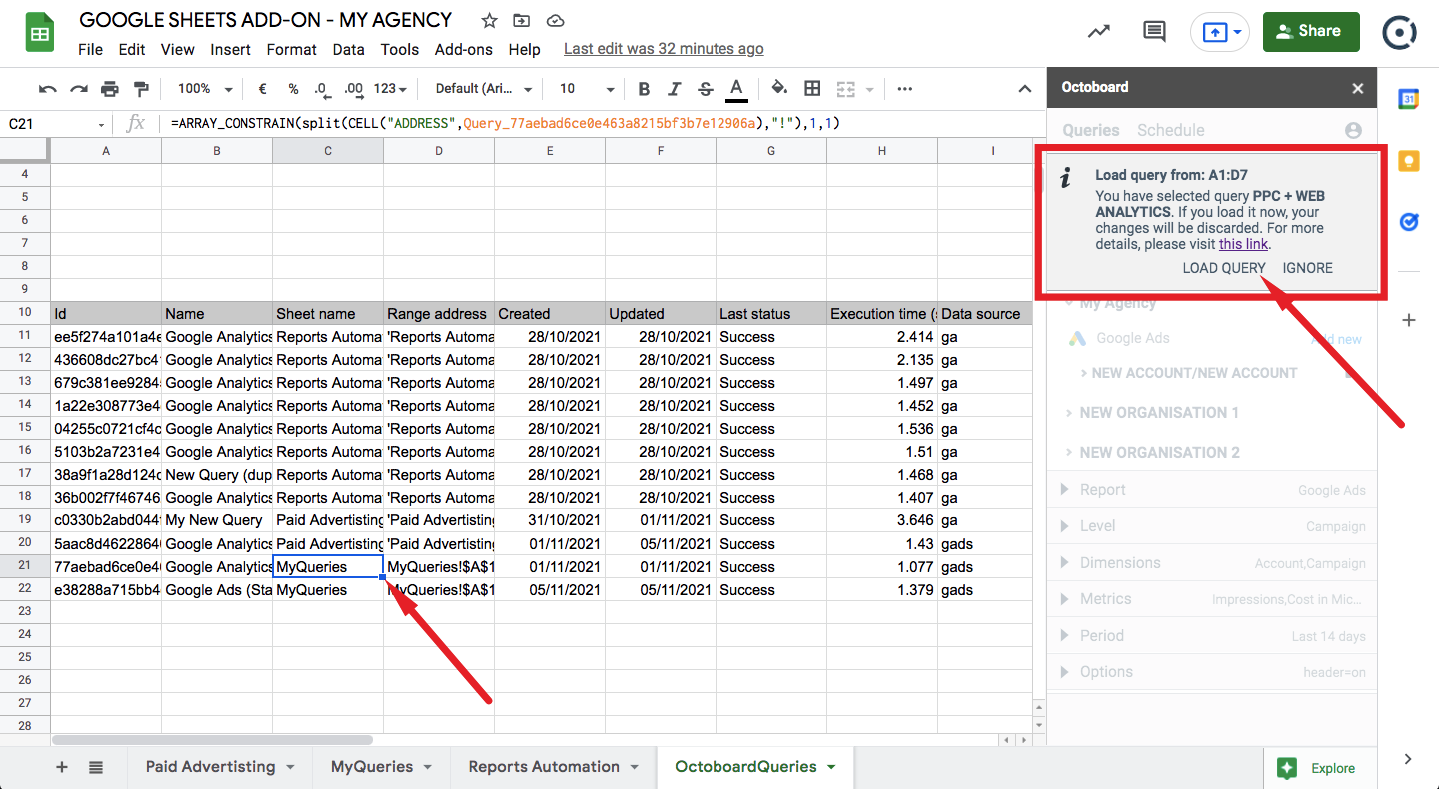Click the Print icon
Screen dimensions: 1439x789
(110, 89)
